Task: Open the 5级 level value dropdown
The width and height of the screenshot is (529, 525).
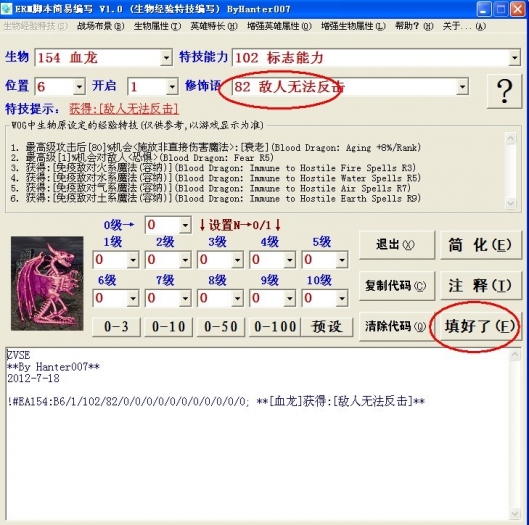Action: click(341, 260)
